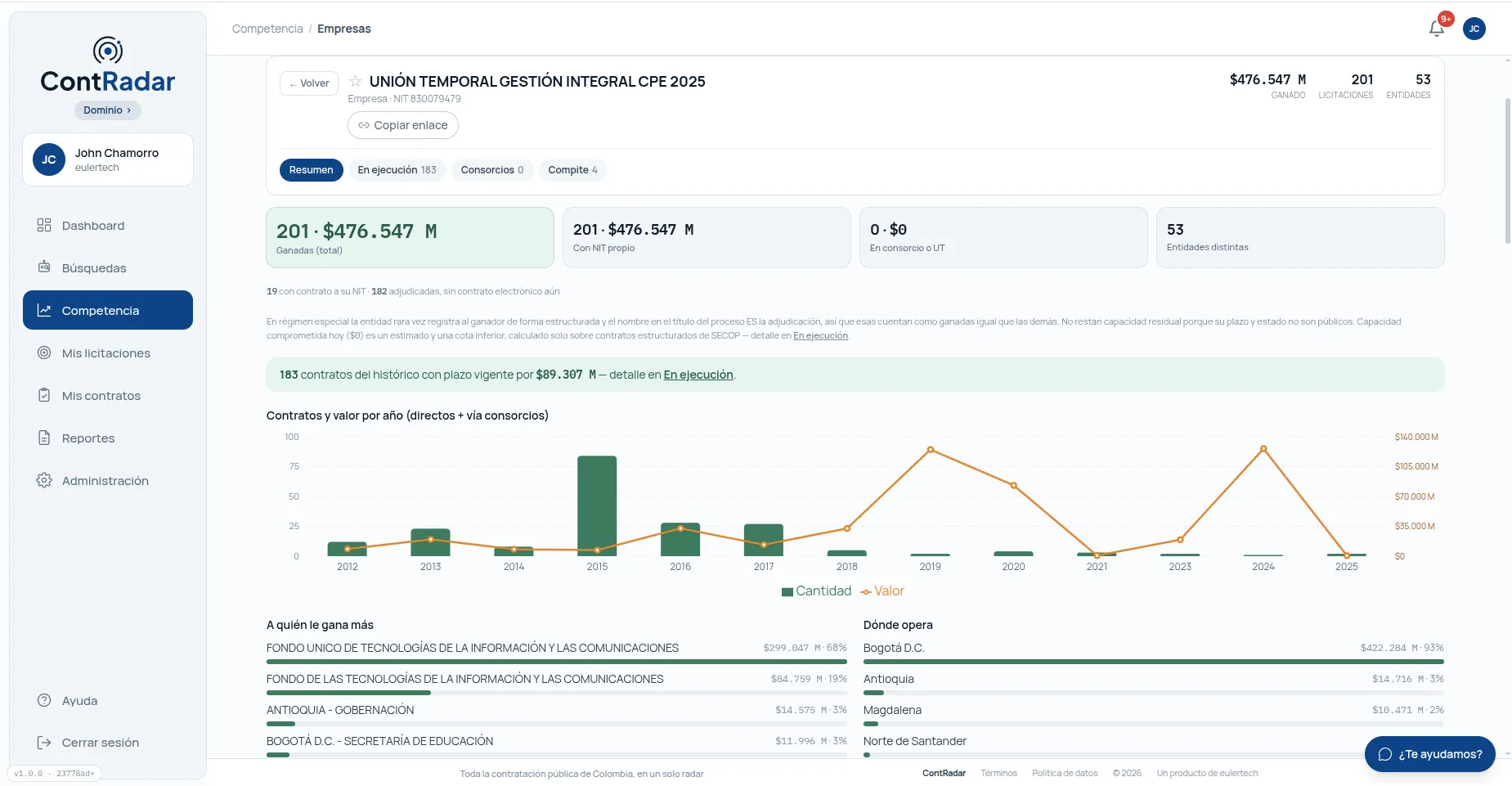Click the Mis contratos clipboard icon
The height and width of the screenshot is (786, 1512).
[x=44, y=395]
